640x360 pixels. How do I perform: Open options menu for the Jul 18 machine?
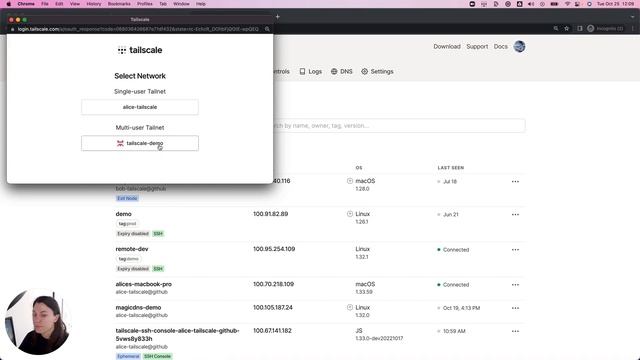[515, 182]
